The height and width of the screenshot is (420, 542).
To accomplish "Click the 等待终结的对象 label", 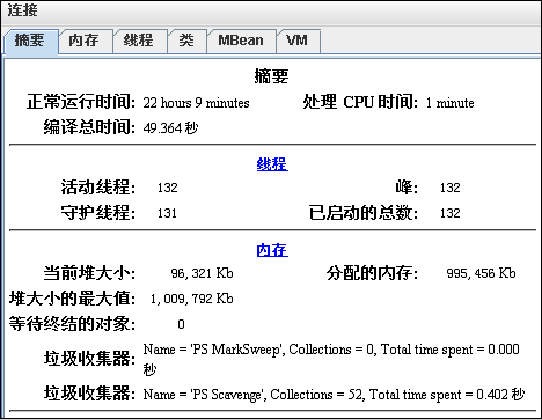I will pos(72,324).
